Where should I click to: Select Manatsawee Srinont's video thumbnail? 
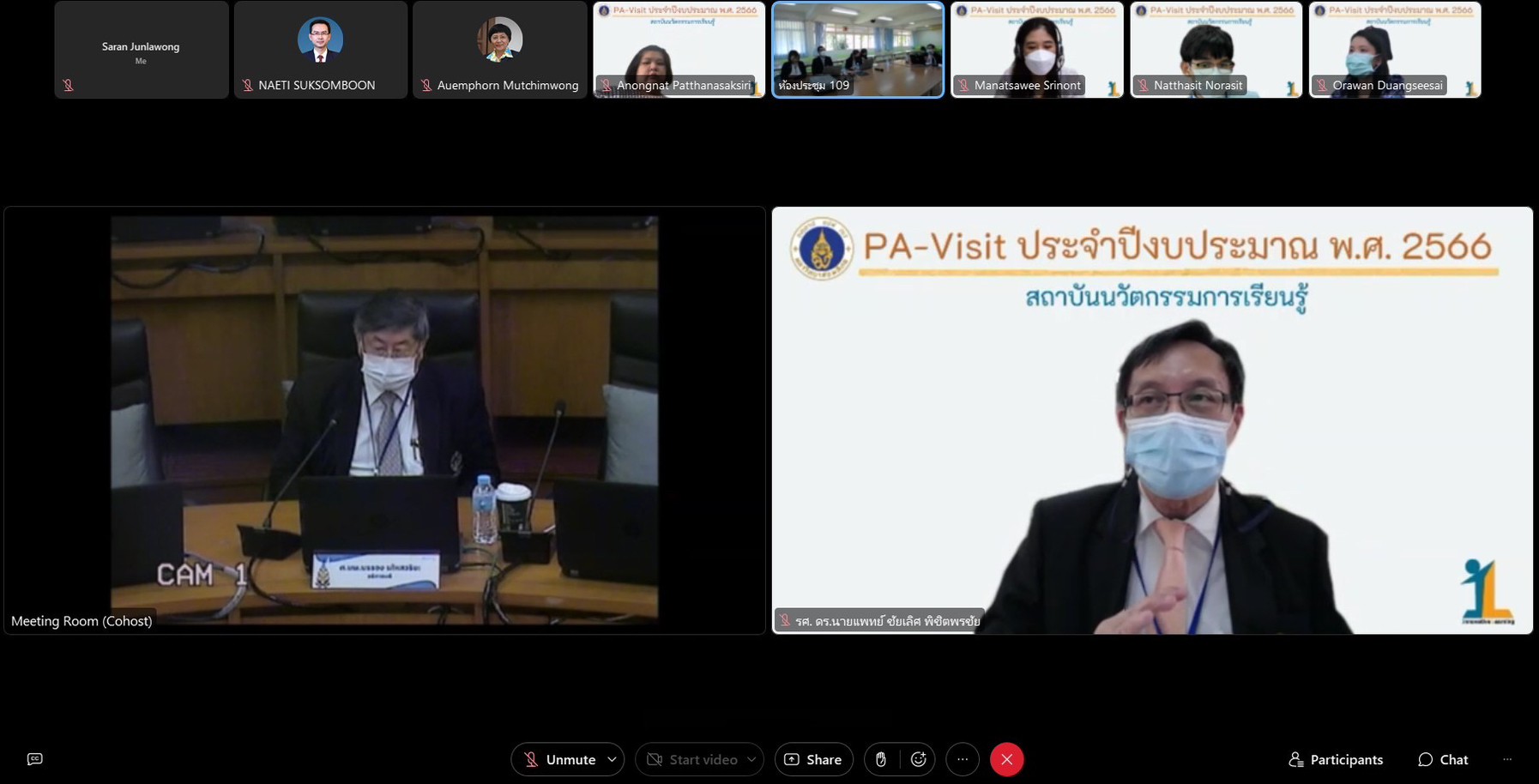click(x=1036, y=47)
